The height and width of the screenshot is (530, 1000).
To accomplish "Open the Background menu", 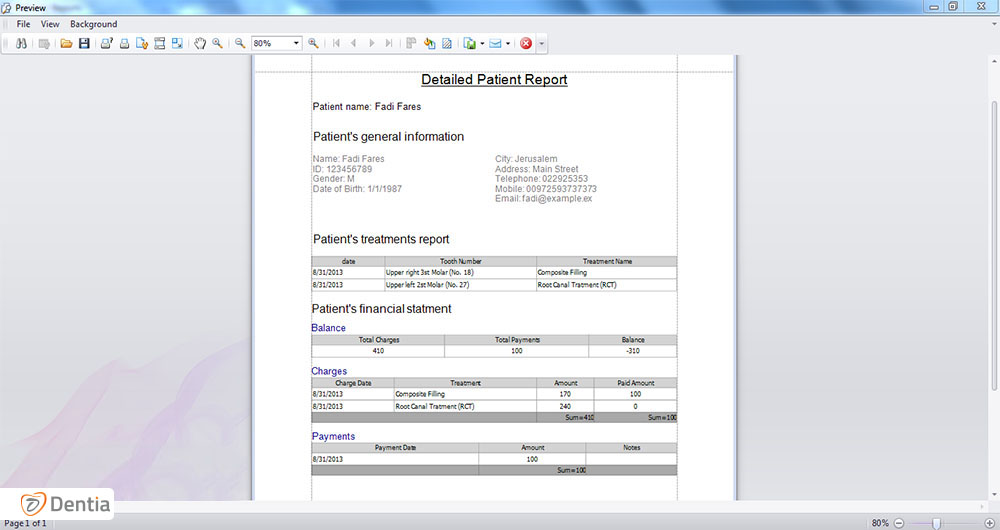I will coord(93,24).
